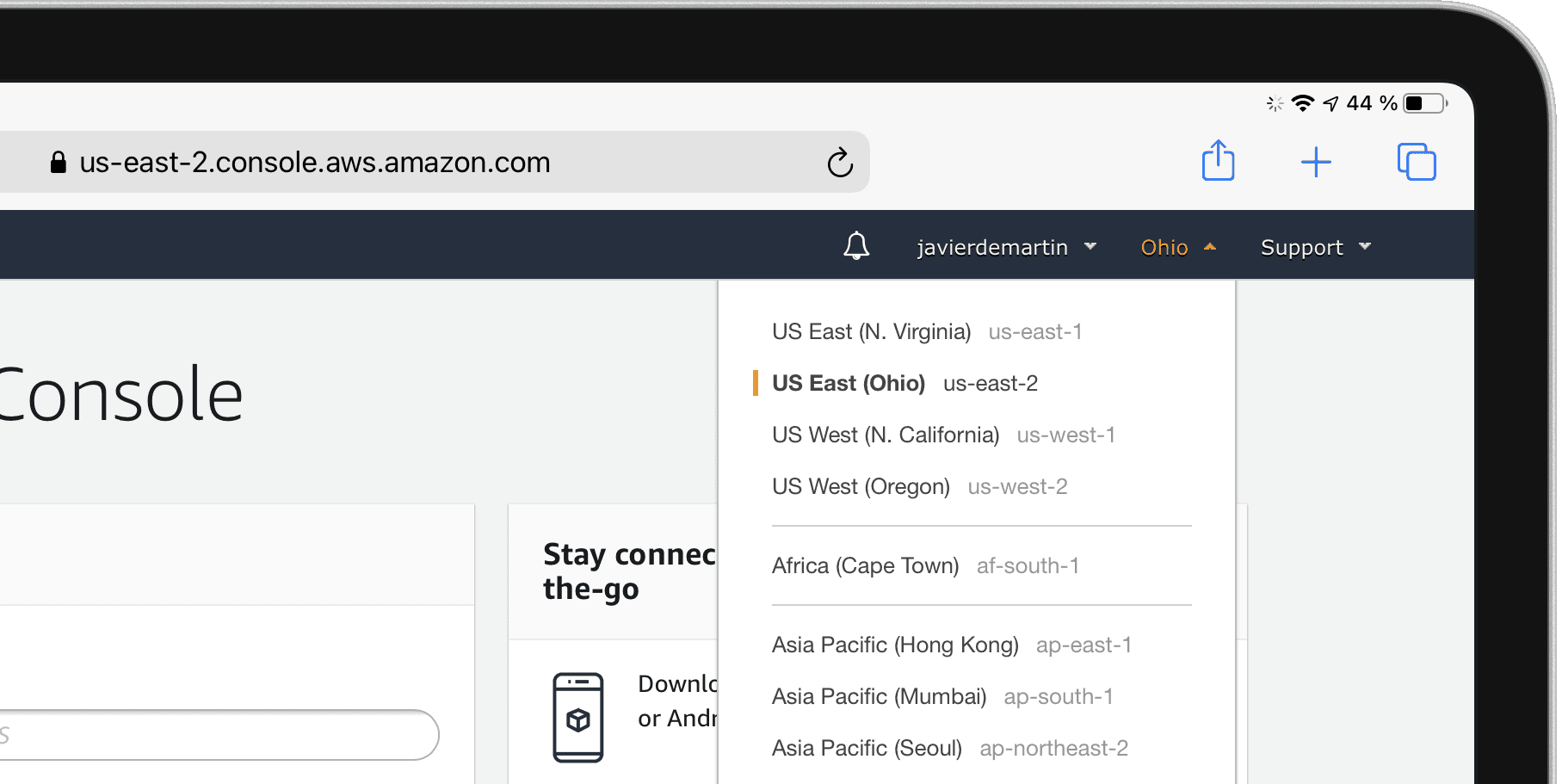Select US East (N. Virginia) region
Viewport: 1562px width, 784px height.
927,331
